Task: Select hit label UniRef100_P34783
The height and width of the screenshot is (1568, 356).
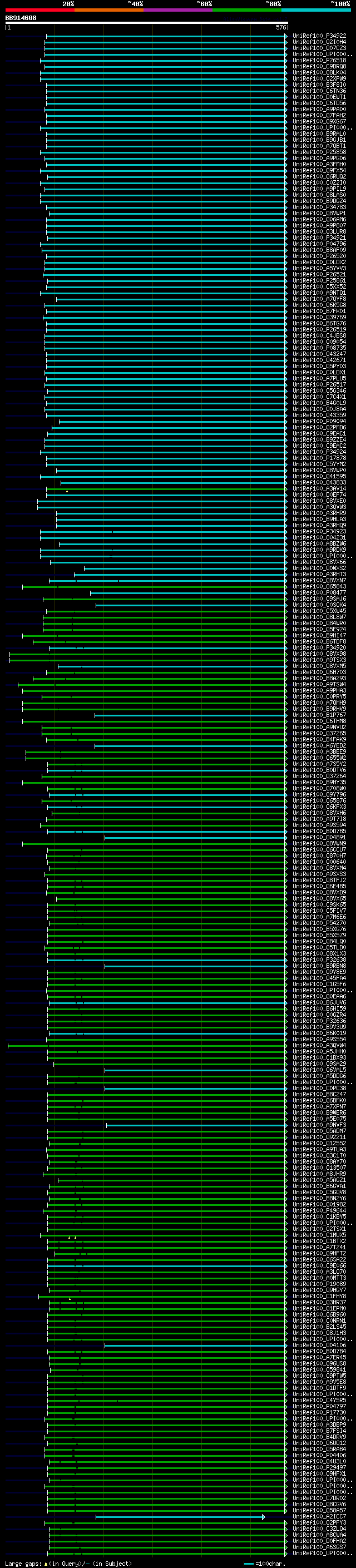Action: tap(319, 207)
